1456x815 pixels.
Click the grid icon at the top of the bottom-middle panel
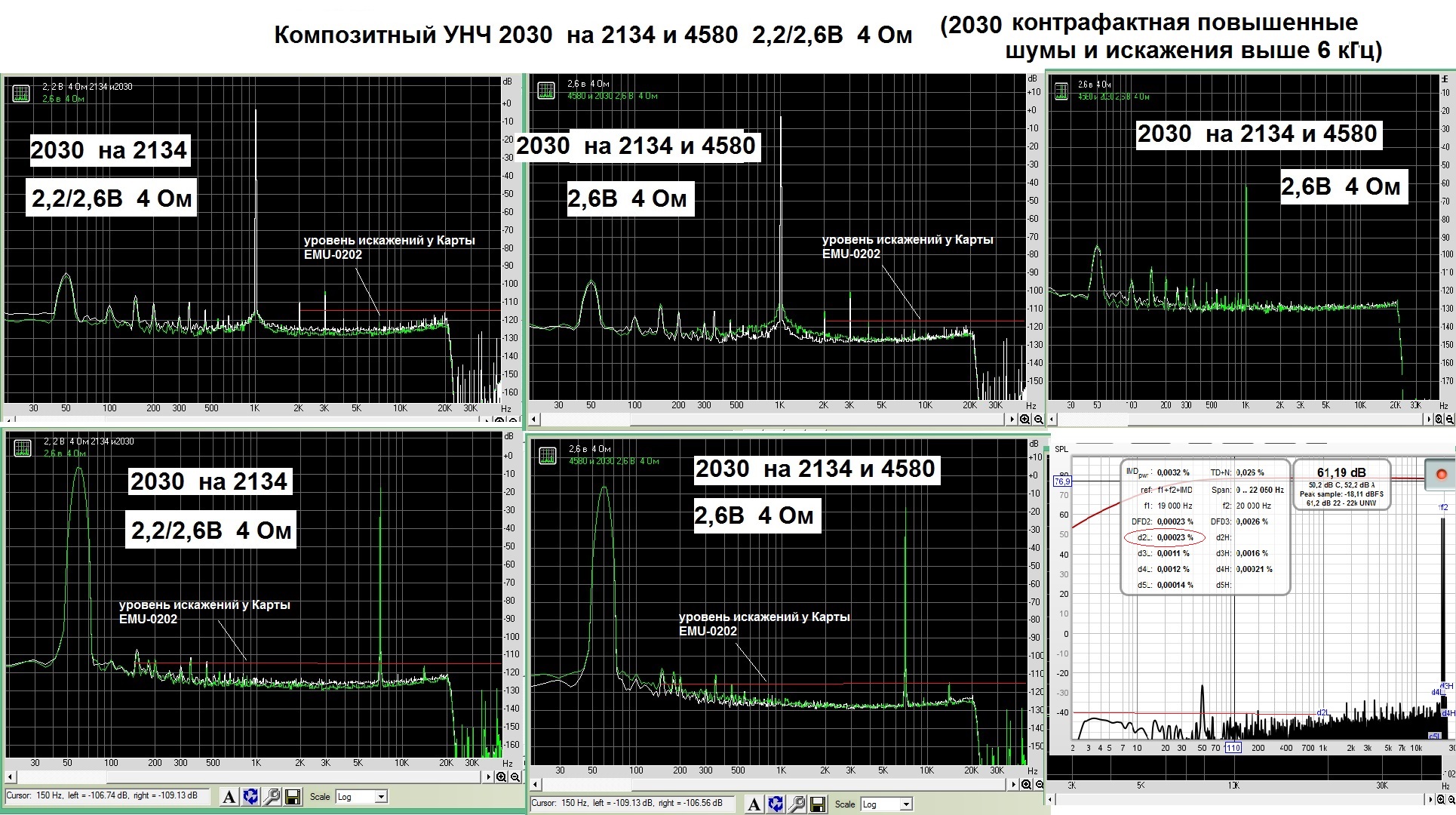pos(547,455)
